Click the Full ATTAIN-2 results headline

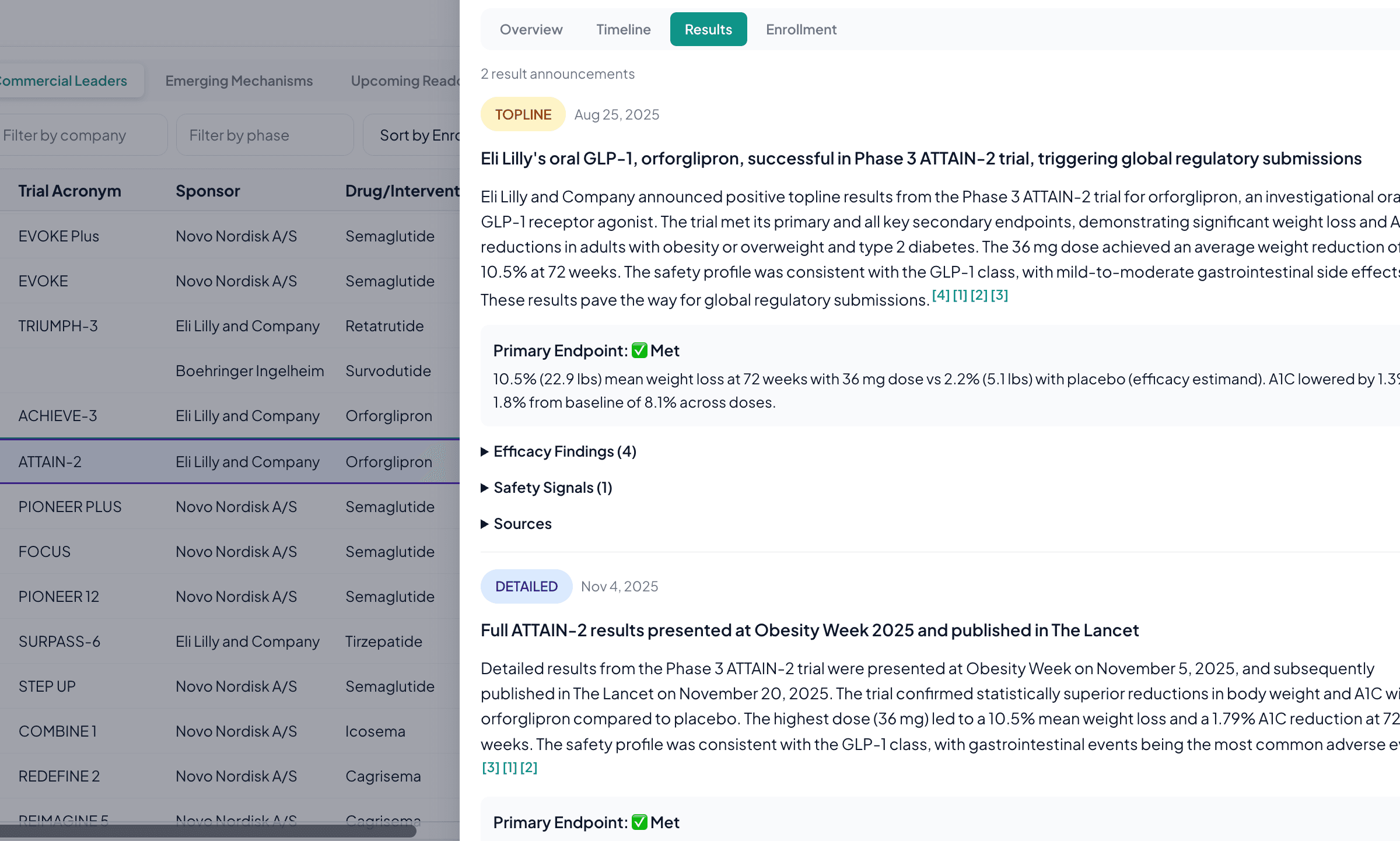[810, 630]
